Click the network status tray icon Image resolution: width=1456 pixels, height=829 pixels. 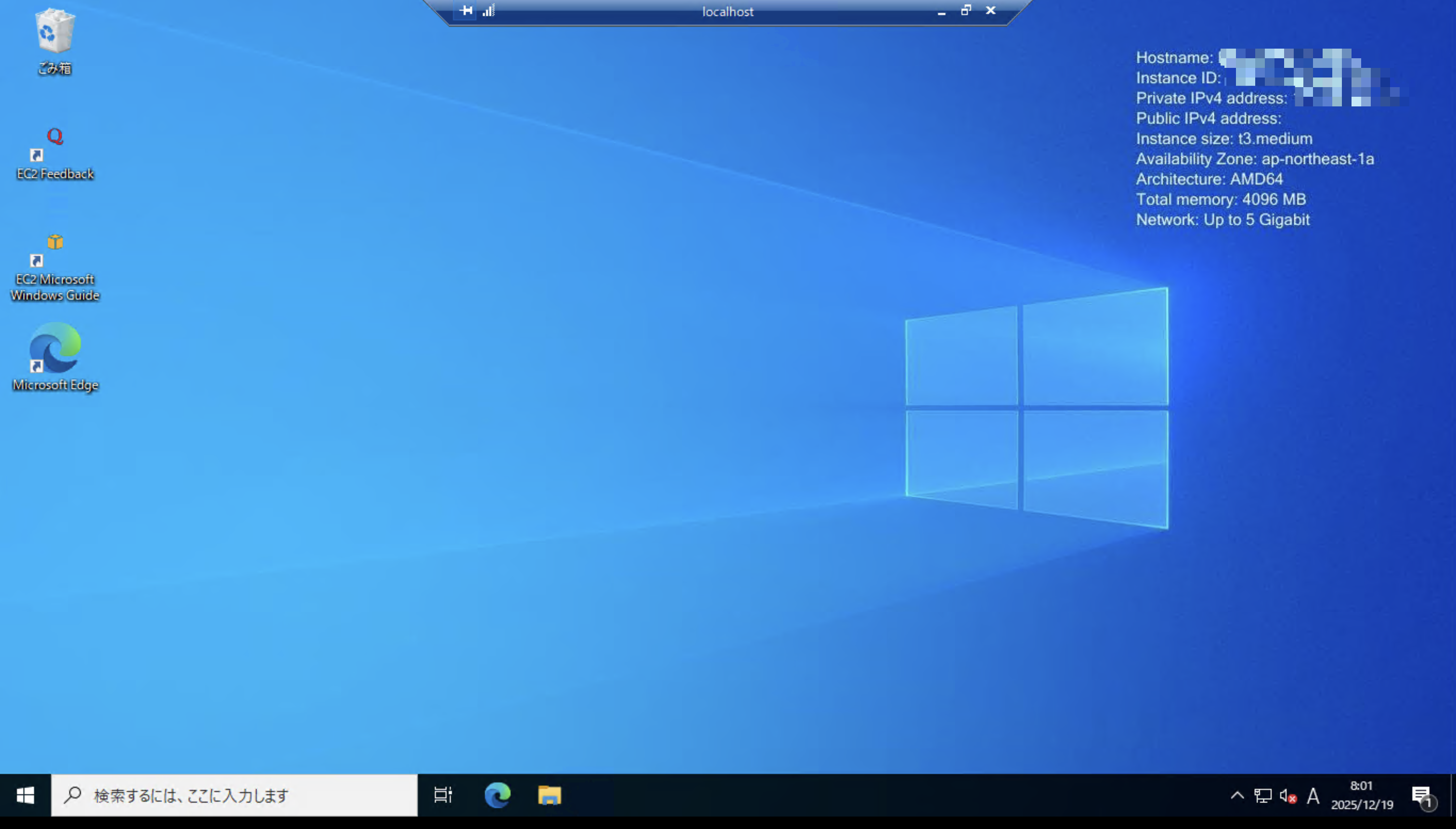click(x=1262, y=795)
